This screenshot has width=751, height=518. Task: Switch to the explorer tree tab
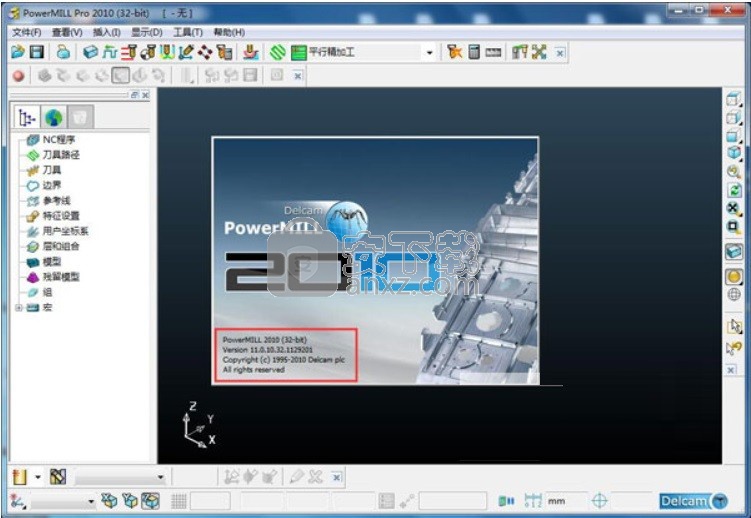point(27,117)
